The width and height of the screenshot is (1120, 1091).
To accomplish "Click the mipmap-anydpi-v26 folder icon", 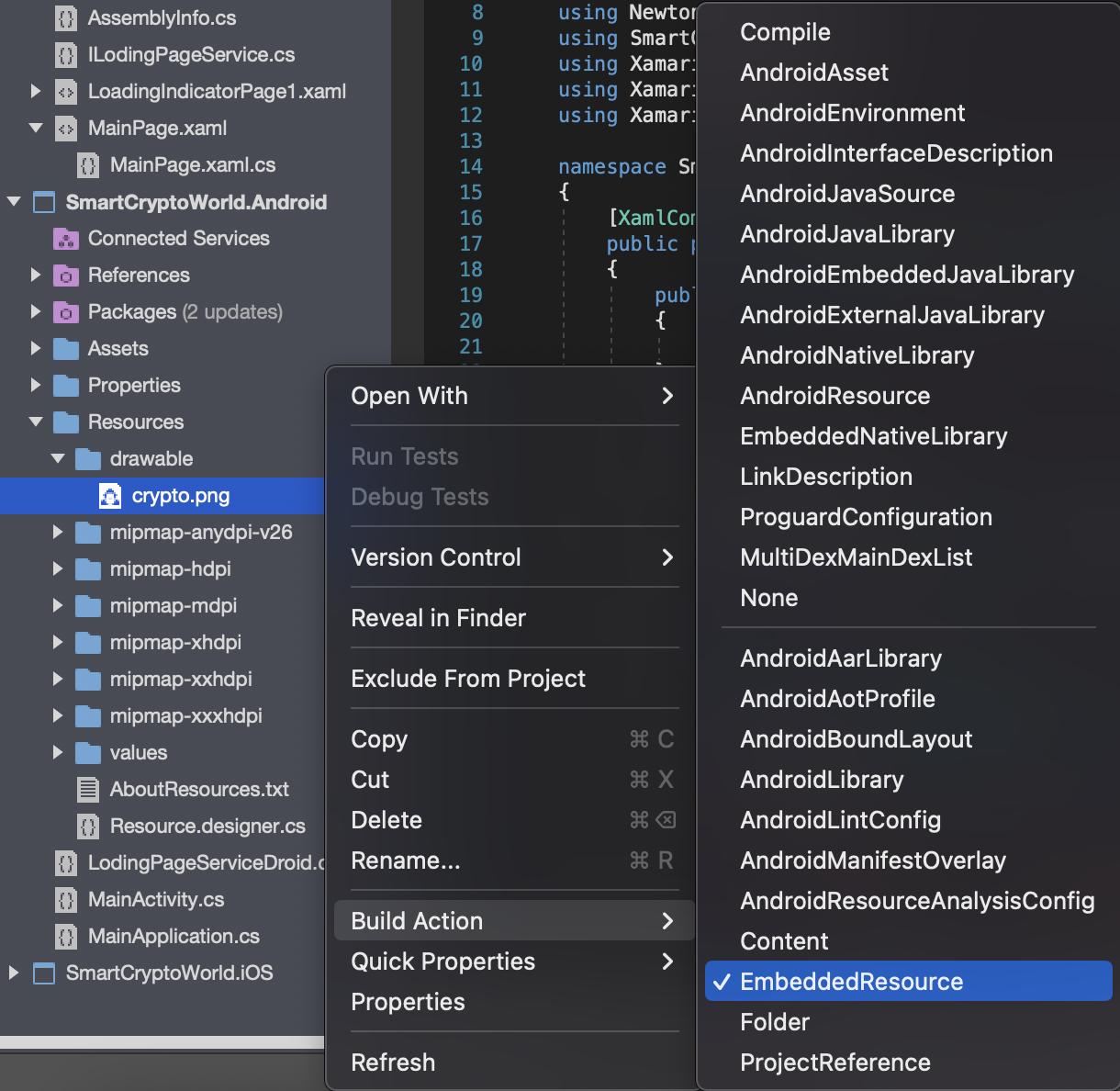I will pyautogui.click(x=87, y=533).
